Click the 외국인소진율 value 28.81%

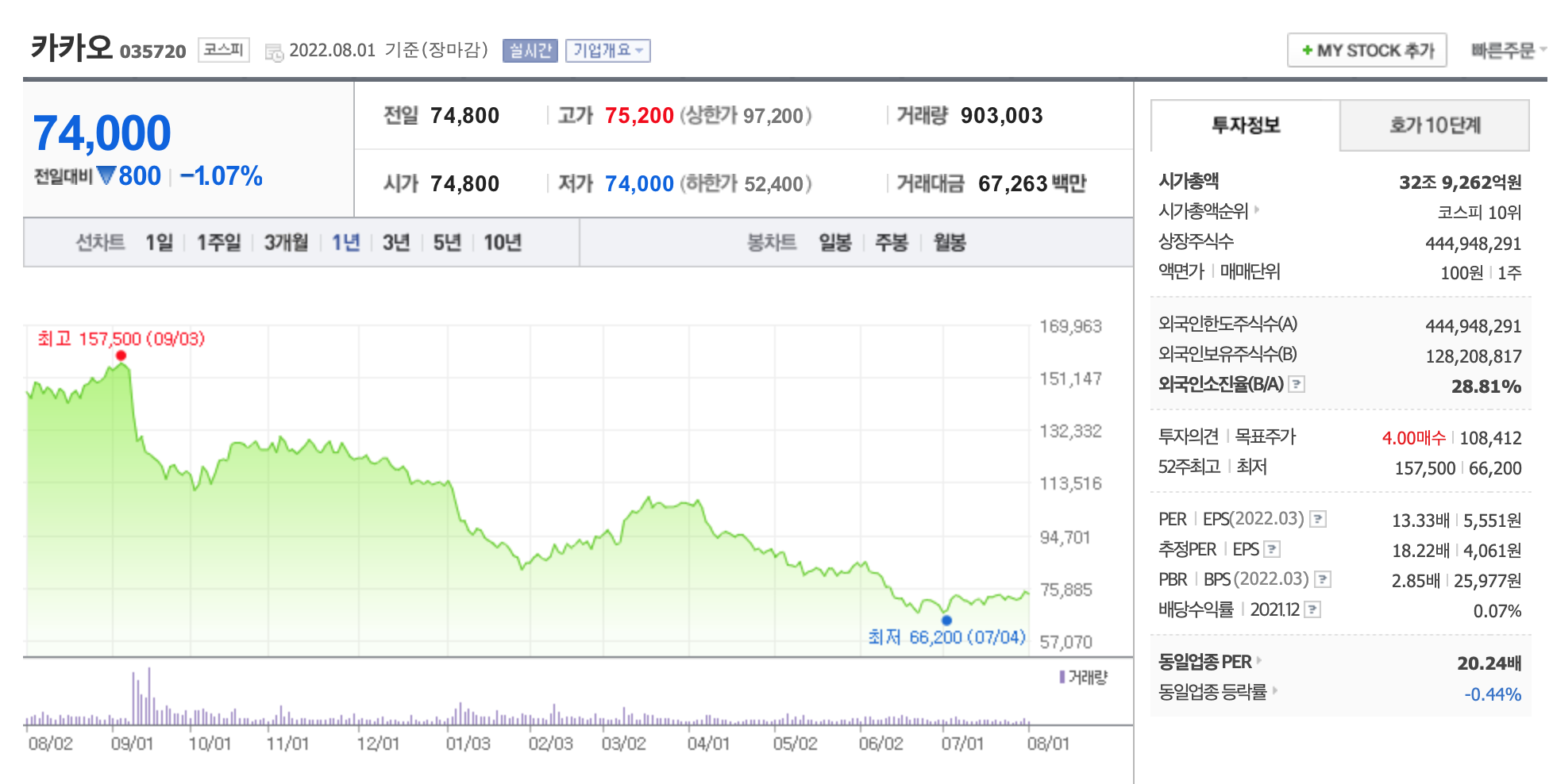click(1486, 386)
